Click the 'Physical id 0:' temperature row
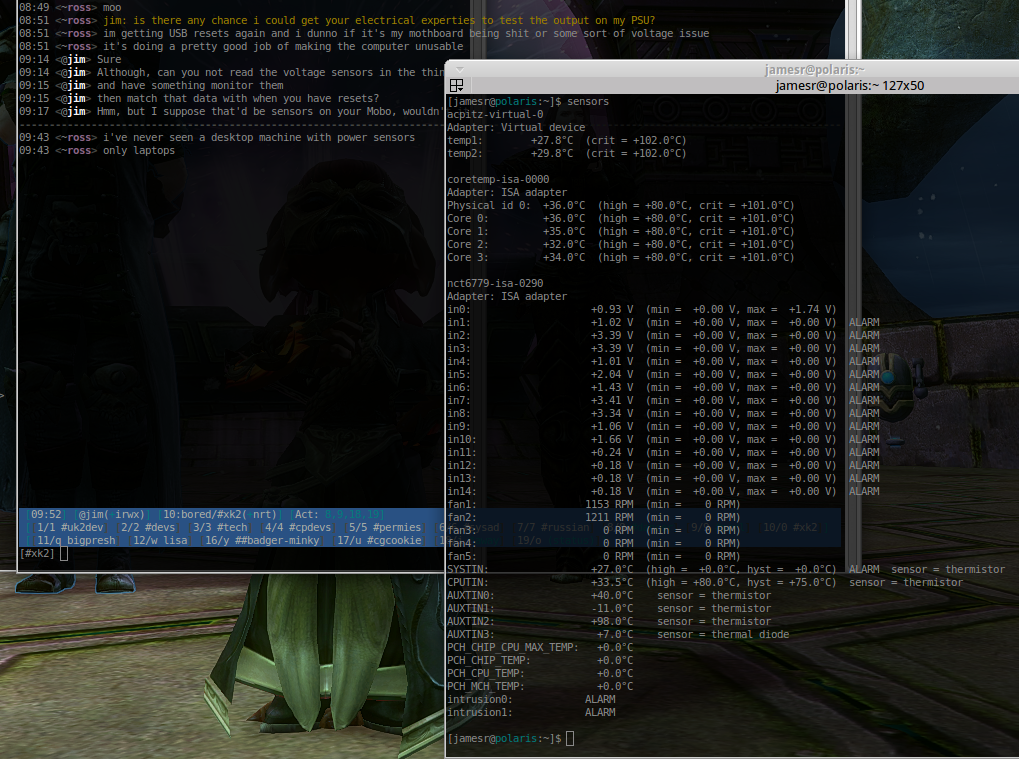This screenshot has height=759, width=1019. tap(621, 205)
